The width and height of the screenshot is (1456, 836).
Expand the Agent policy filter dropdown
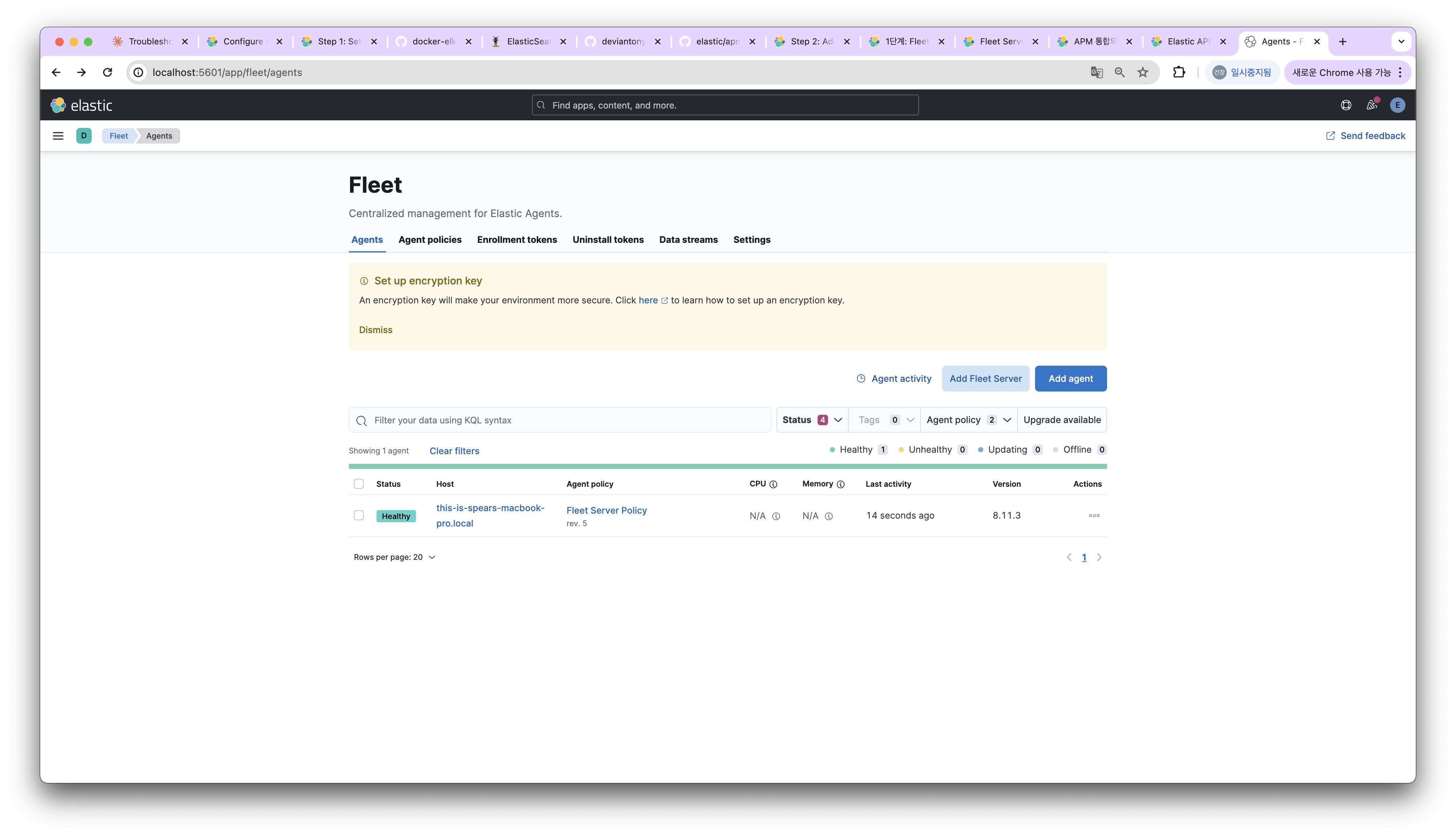point(968,420)
